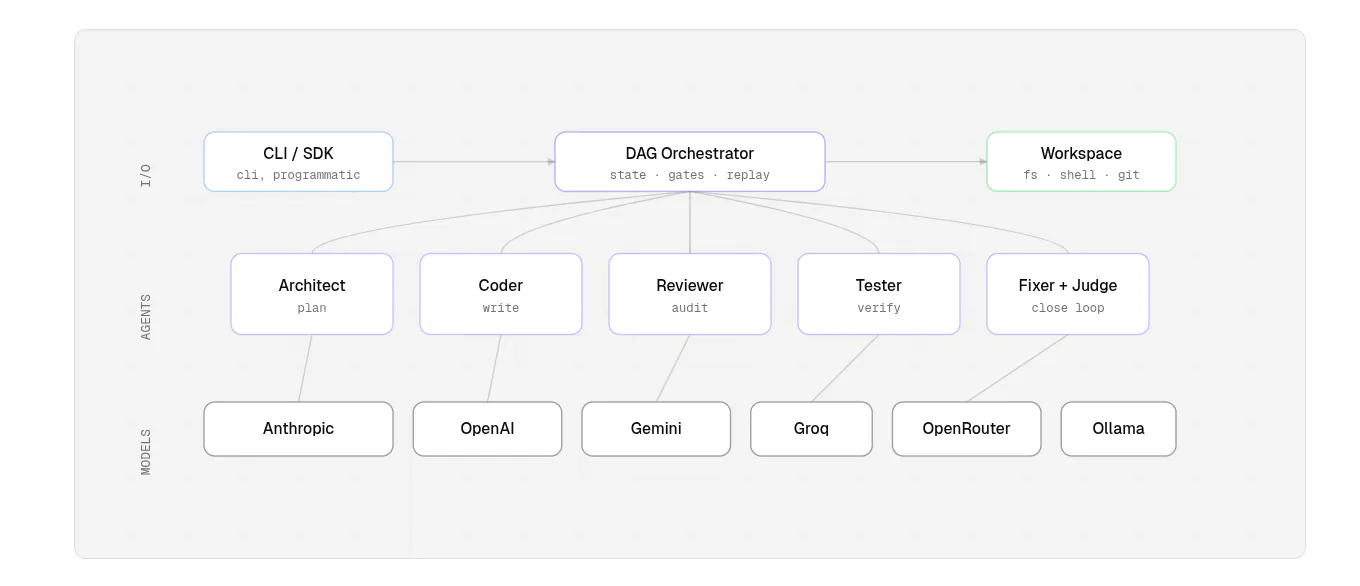The image size is (1360, 586).
Task: Select the Ollama model box
Action: coord(1118,429)
